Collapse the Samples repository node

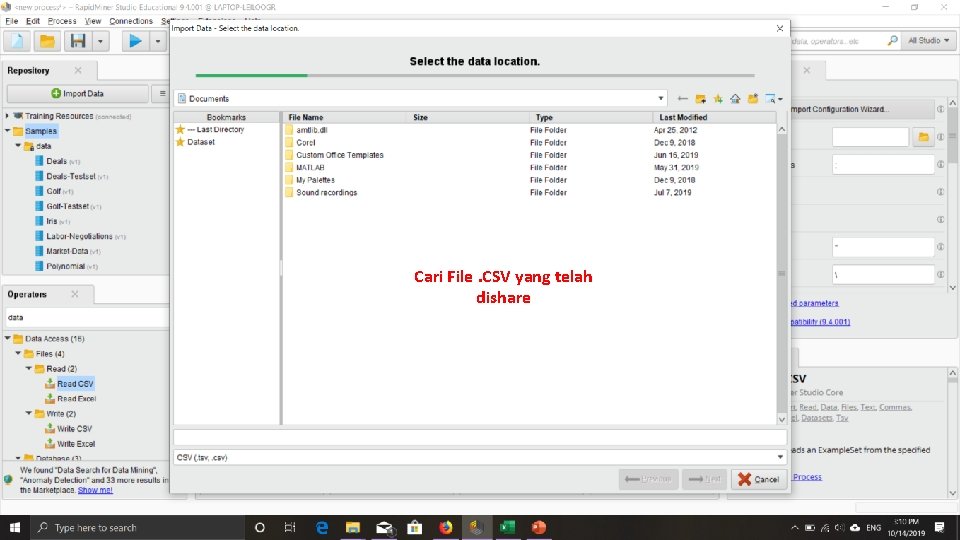(7, 130)
